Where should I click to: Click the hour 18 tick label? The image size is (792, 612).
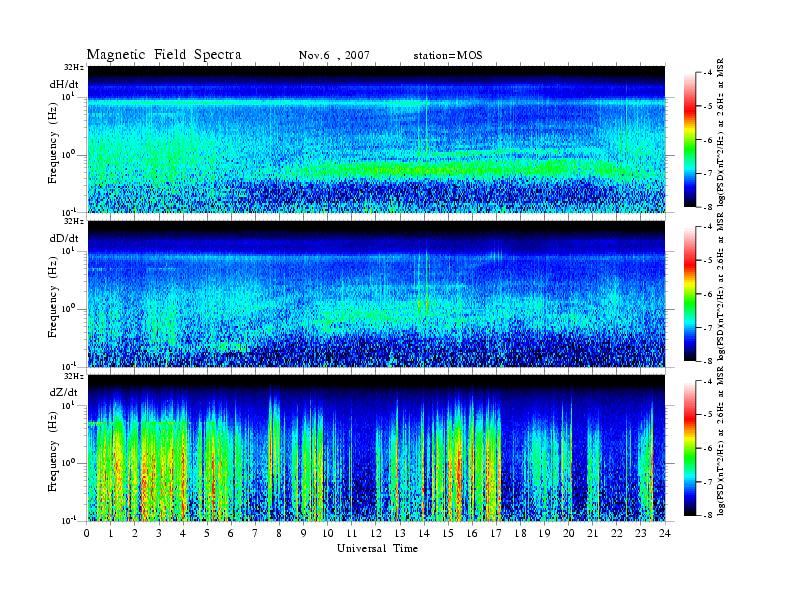pyautogui.click(x=520, y=534)
